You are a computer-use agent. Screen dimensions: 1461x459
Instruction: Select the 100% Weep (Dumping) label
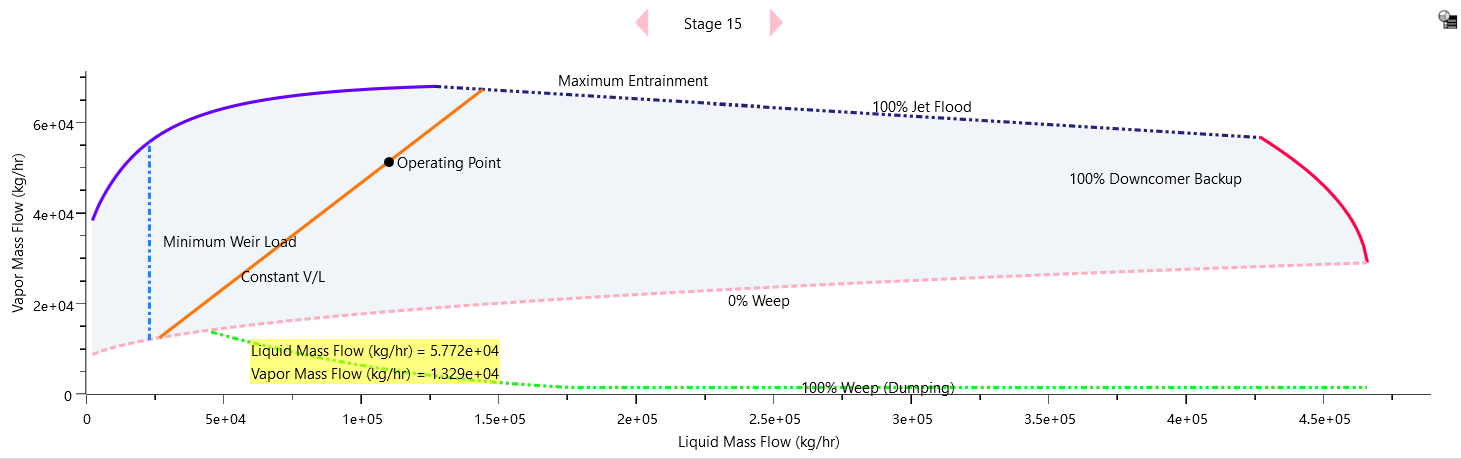(878, 388)
